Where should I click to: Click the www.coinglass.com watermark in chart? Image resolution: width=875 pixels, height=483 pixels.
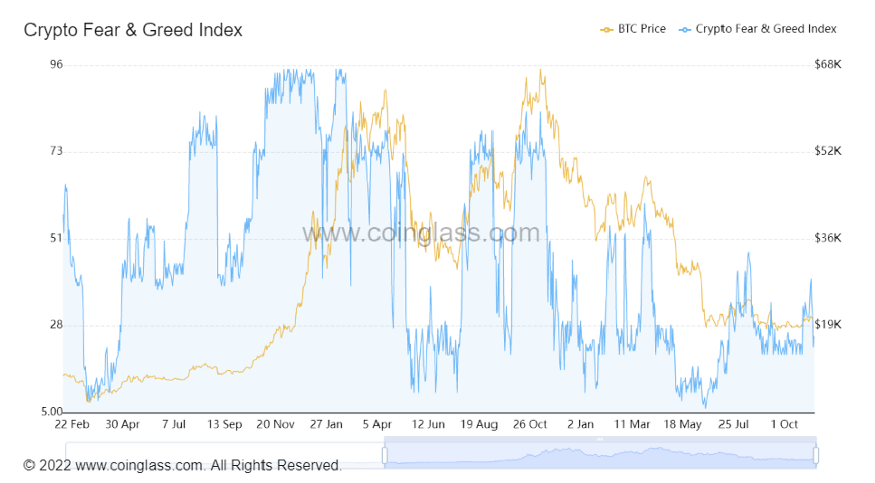(x=421, y=233)
